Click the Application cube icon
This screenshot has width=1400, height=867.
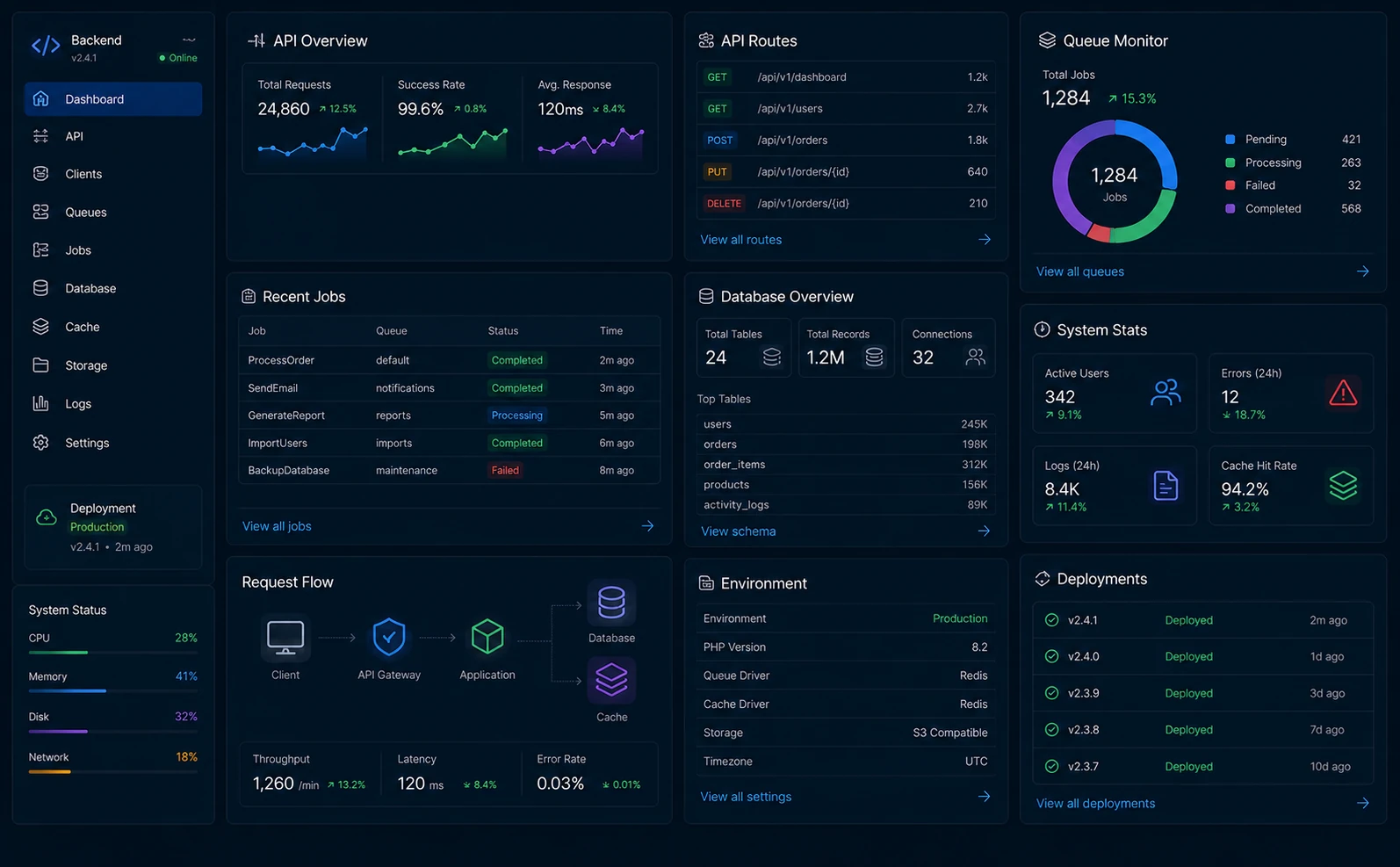pos(487,637)
